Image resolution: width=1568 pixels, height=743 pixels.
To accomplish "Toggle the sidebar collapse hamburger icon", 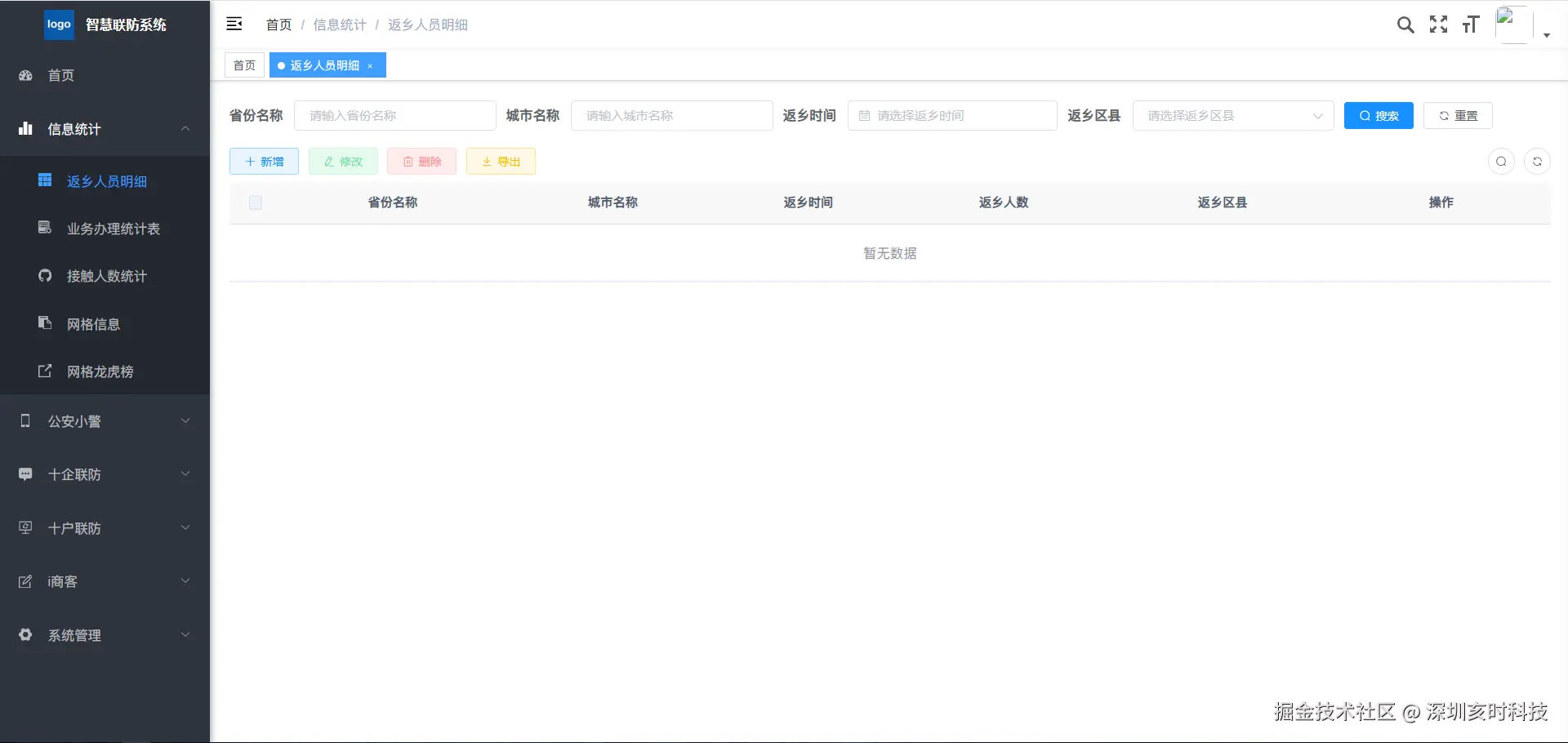I will (x=234, y=24).
